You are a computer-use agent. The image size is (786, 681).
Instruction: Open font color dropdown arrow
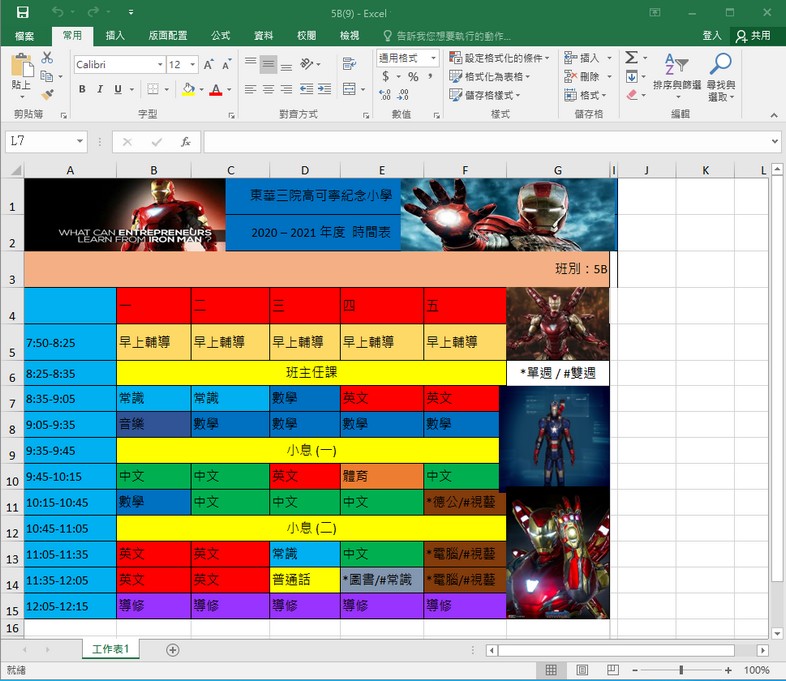coord(229,90)
